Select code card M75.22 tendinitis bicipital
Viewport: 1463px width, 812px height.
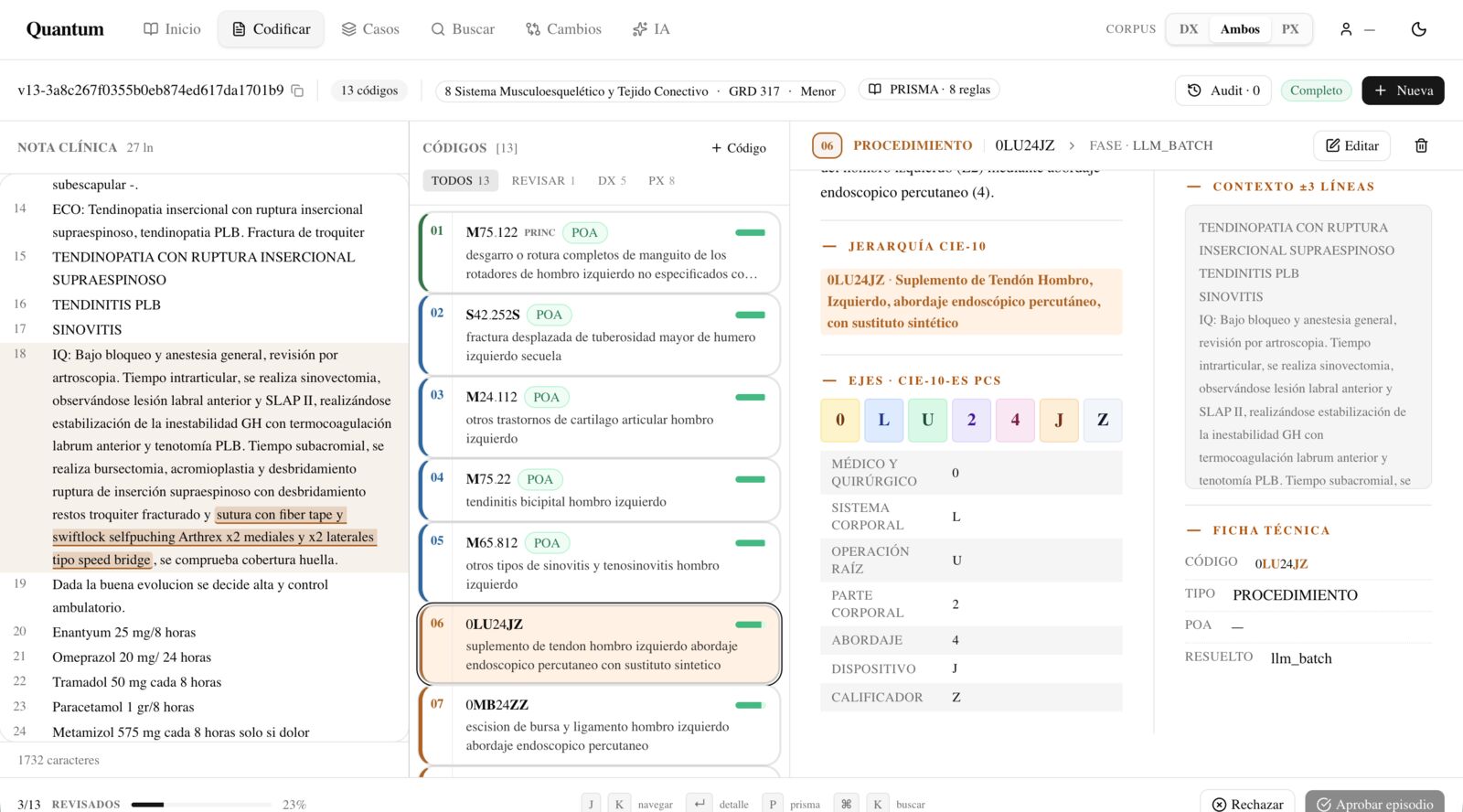(600, 490)
